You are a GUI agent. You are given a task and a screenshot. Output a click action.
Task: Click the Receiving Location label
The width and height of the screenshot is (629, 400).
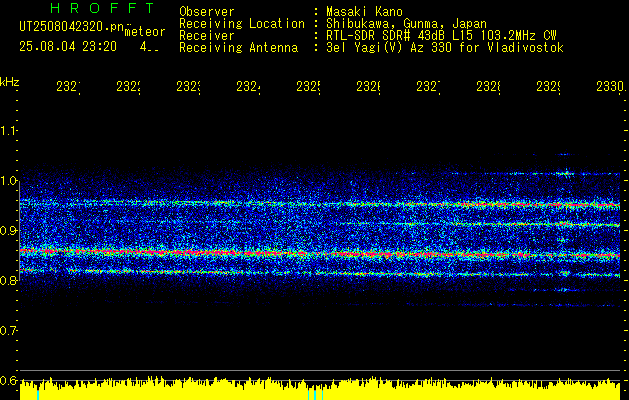(x=242, y=24)
